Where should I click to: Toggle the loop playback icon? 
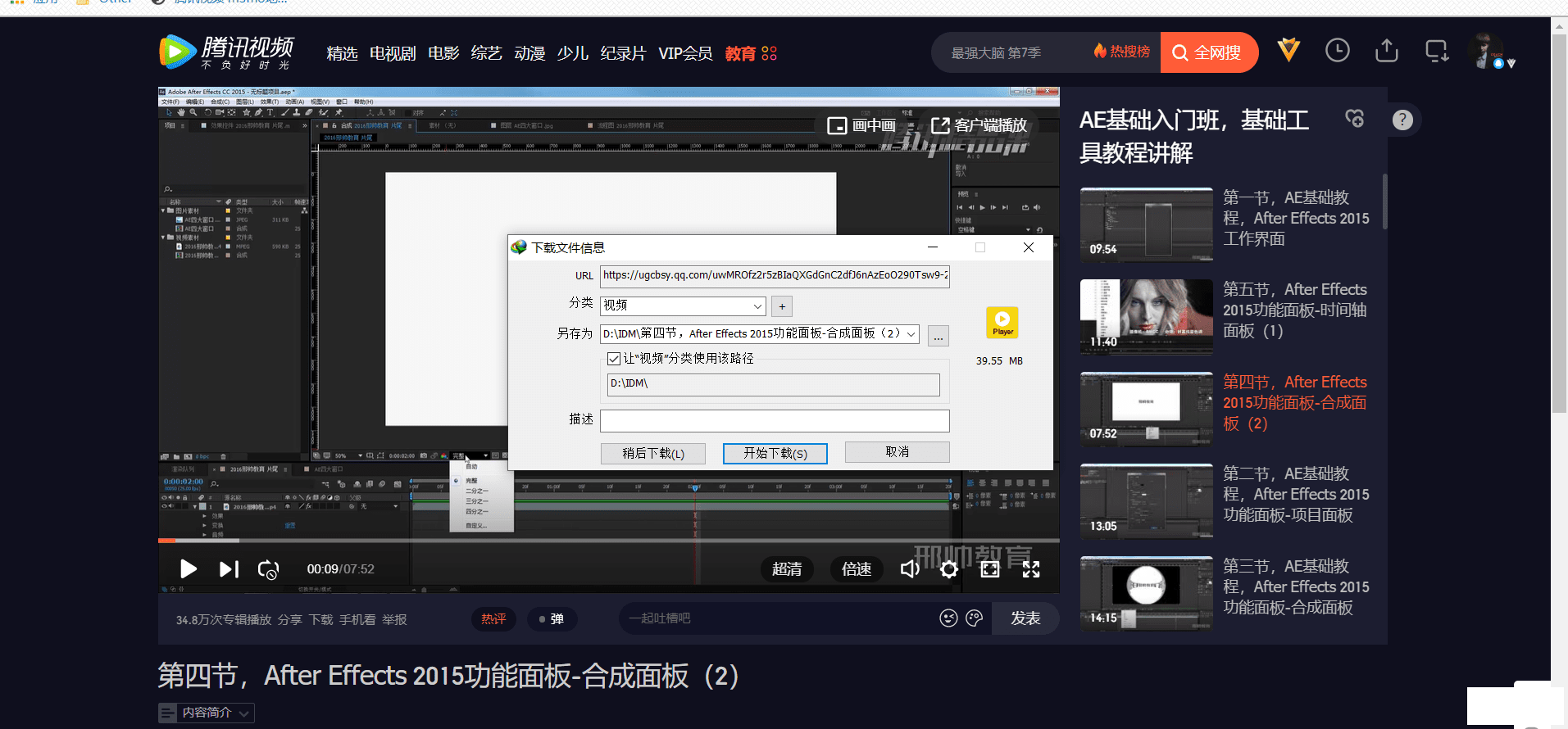click(268, 569)
